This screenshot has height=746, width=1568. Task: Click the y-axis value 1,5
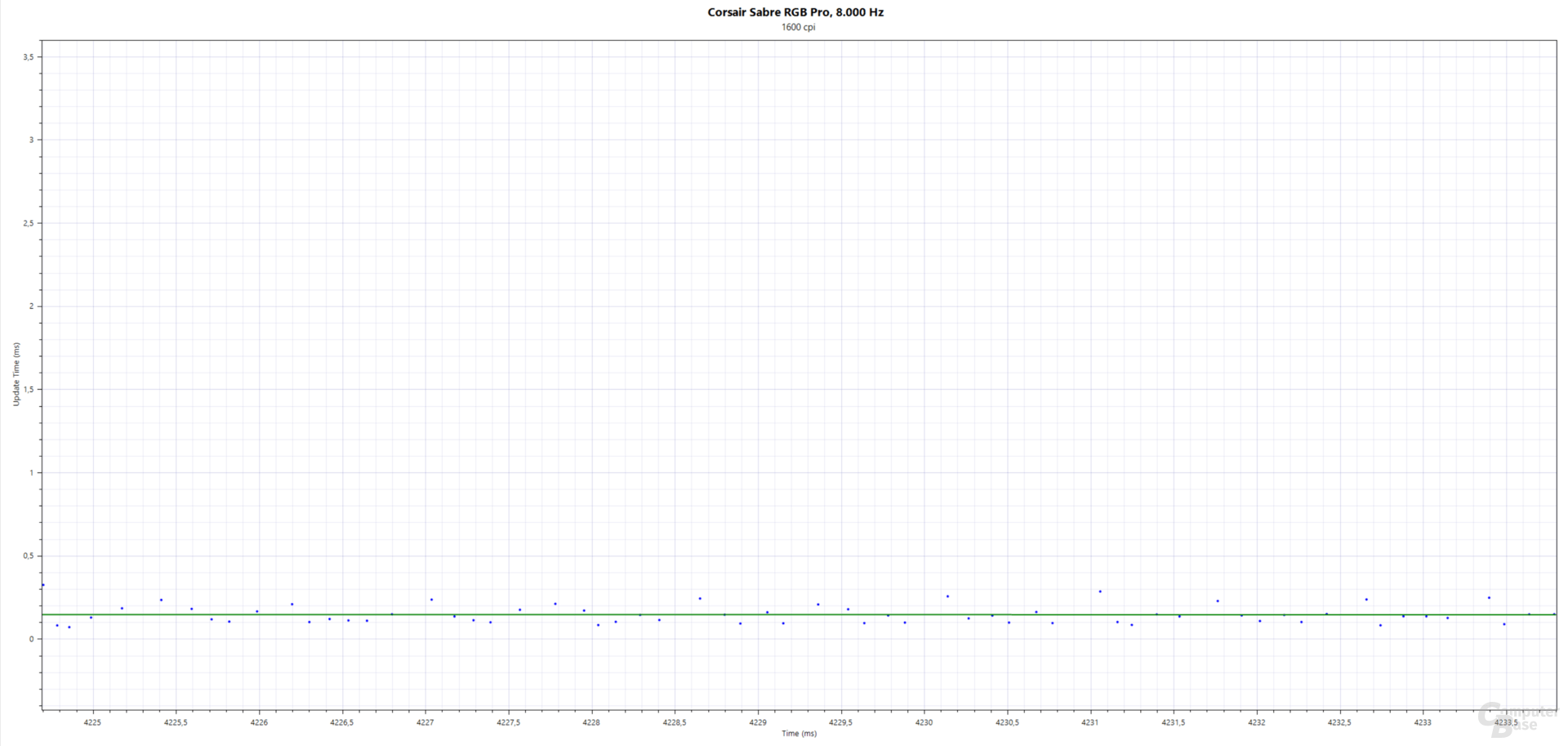(29, 389)
